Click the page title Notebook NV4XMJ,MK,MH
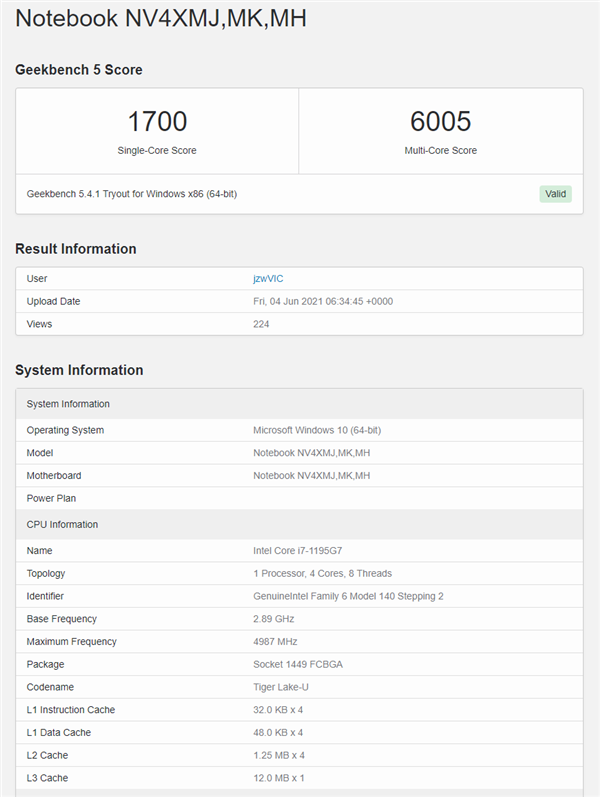Viewport: 600px width, 797px height. point(161,18)
